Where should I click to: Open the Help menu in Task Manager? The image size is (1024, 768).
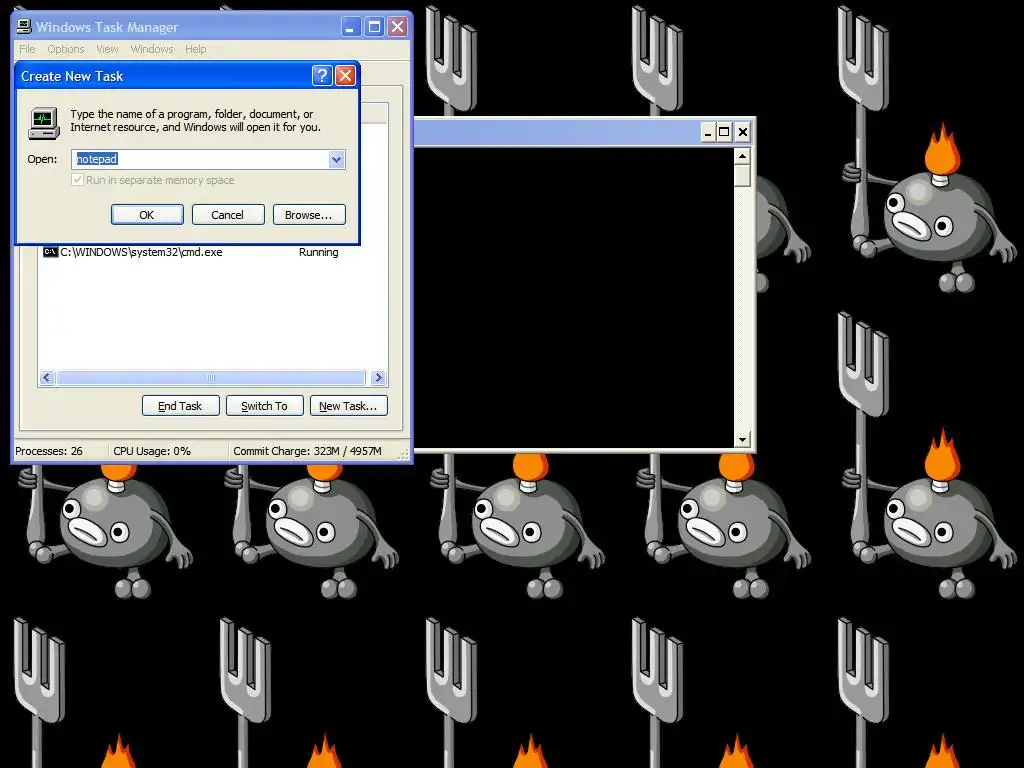pyautogui.click(x=195, y=49)
